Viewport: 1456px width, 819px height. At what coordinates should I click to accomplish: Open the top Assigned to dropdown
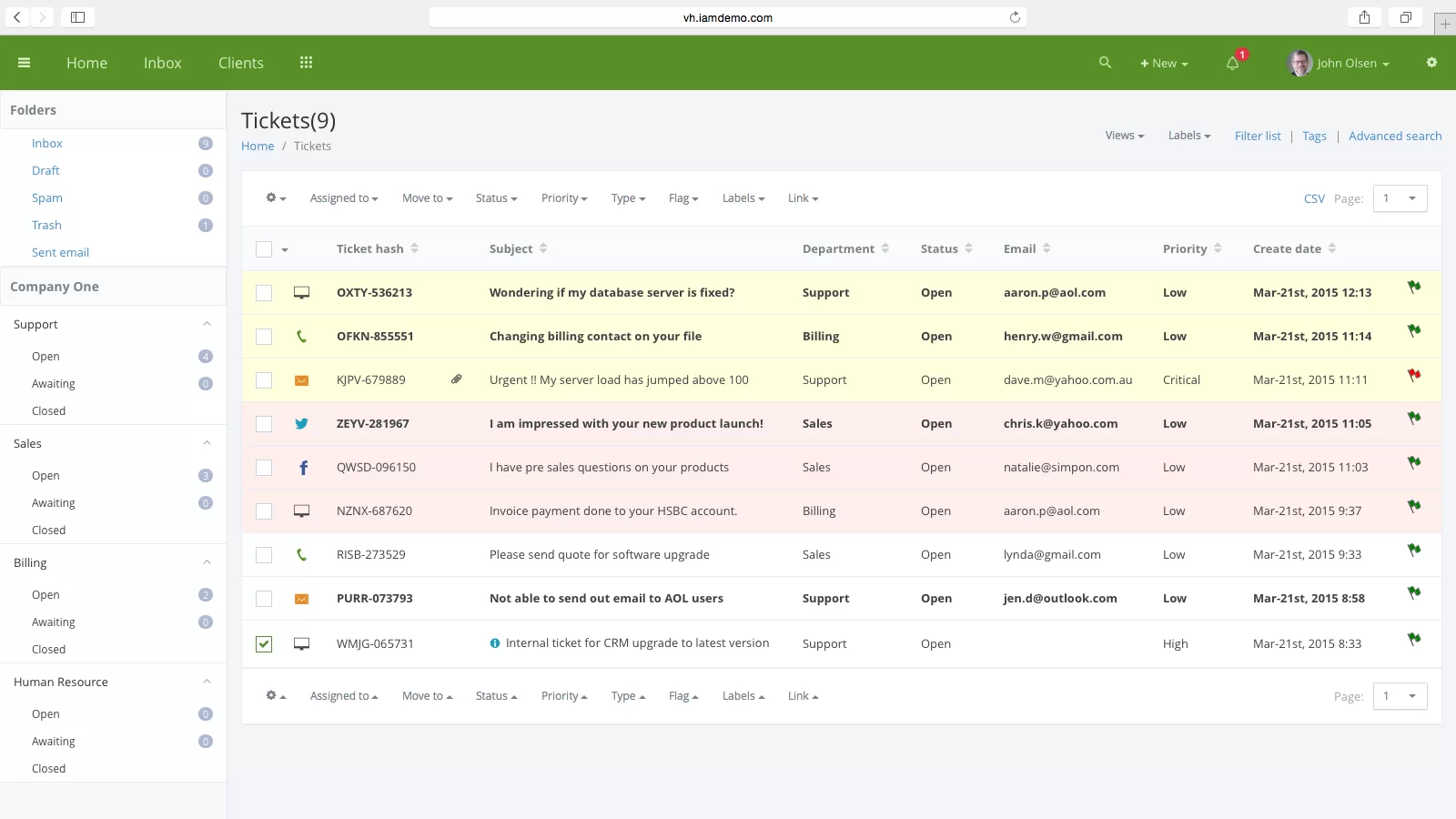(x=343, y=198)
